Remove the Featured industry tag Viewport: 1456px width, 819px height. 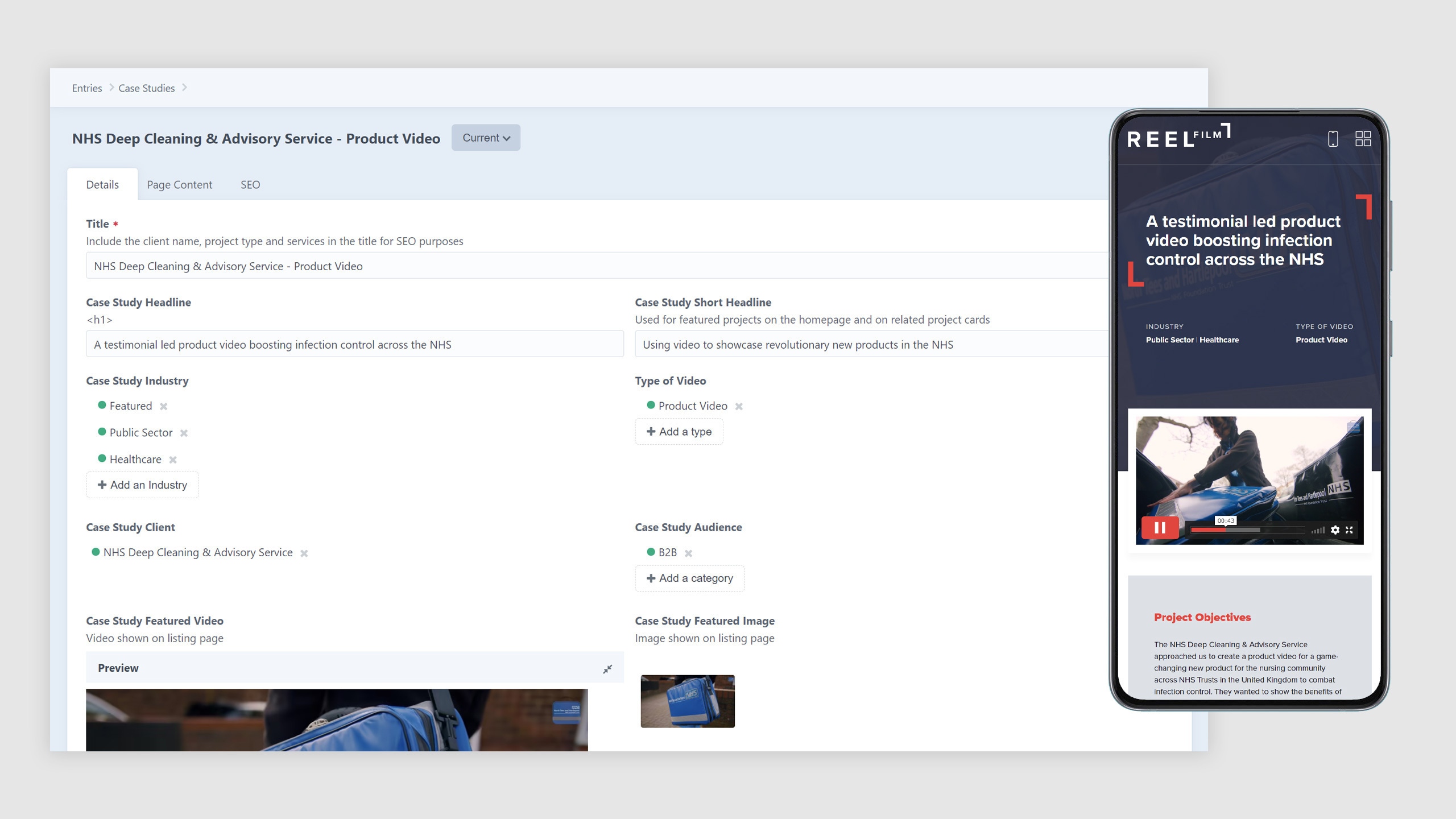click(x=164, y=406)
